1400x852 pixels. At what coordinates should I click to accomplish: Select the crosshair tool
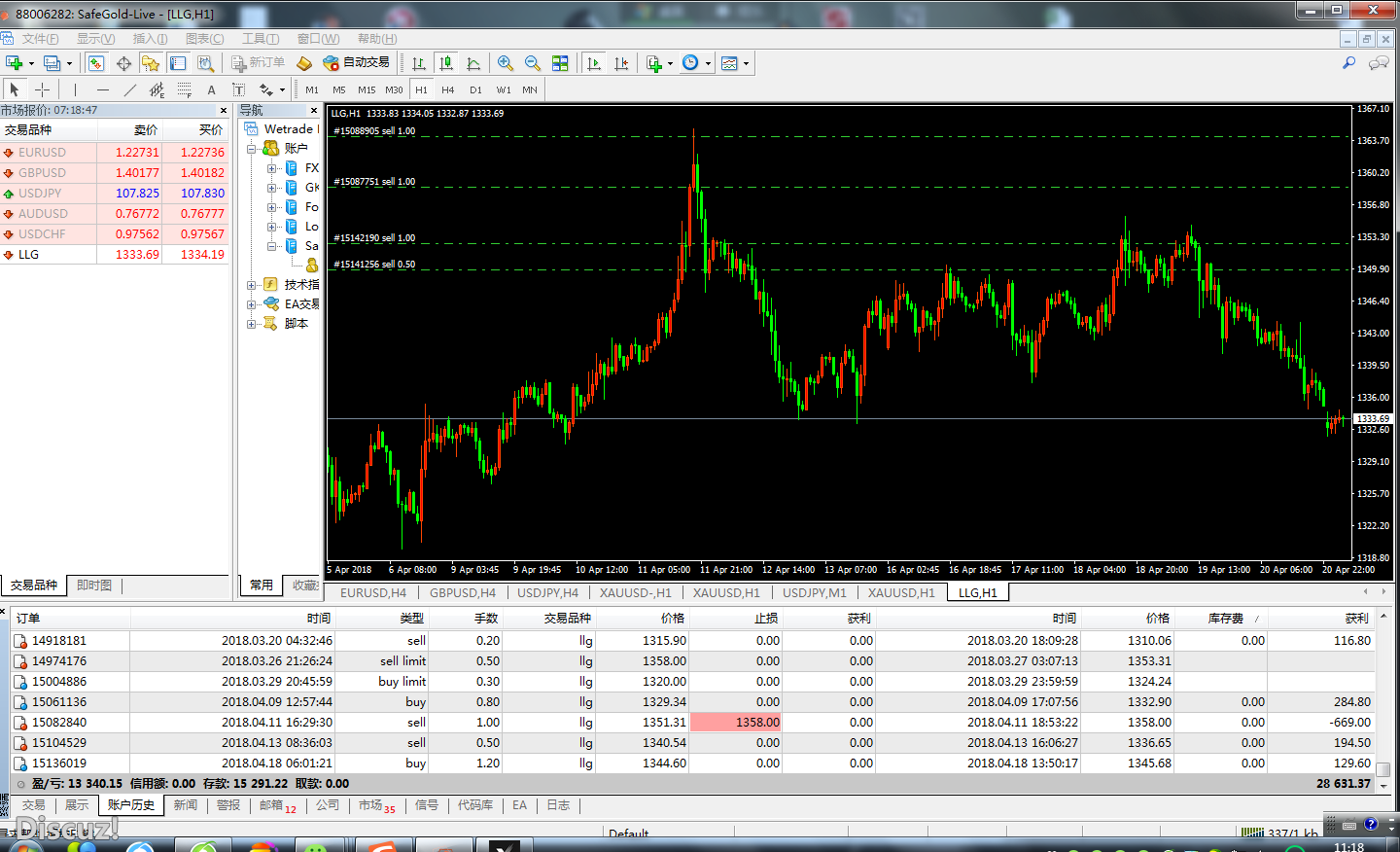(42, 89)
